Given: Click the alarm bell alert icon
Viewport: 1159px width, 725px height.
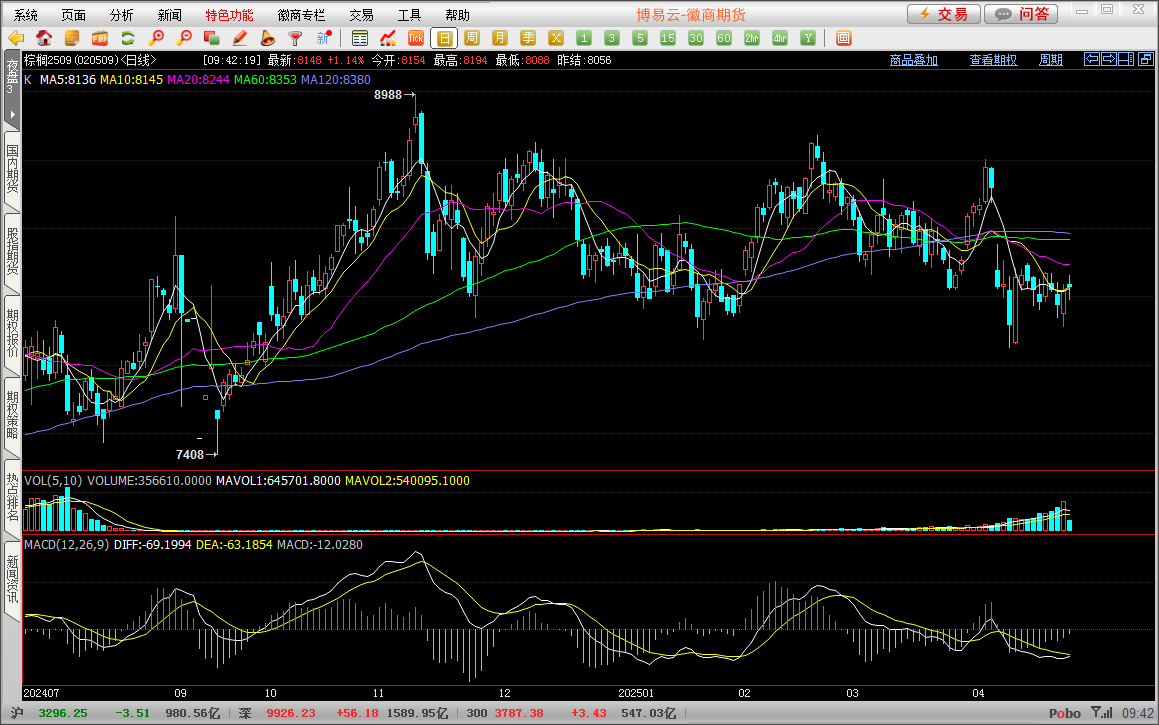Looking at the screenshot, I should click(267, 38).
